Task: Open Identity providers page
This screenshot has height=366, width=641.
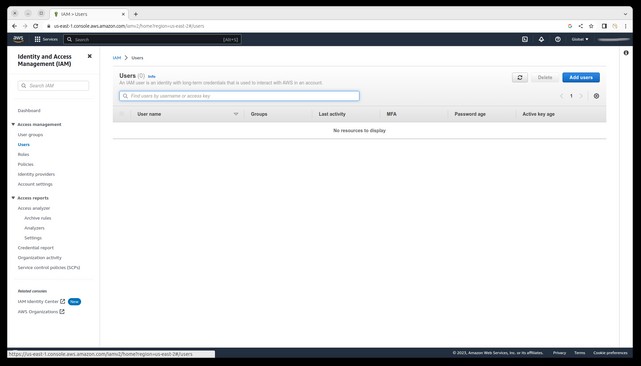Action: point(36,174)
